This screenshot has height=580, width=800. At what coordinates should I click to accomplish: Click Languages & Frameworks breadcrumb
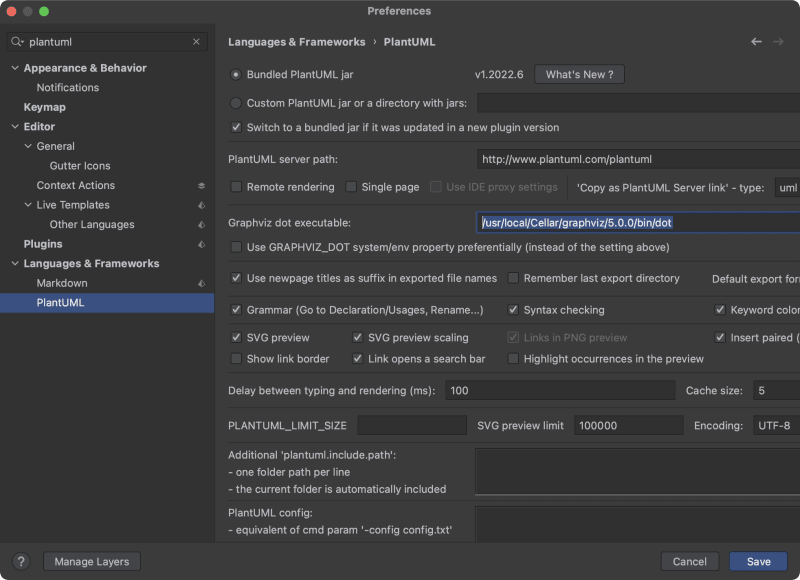pos(296,42)
